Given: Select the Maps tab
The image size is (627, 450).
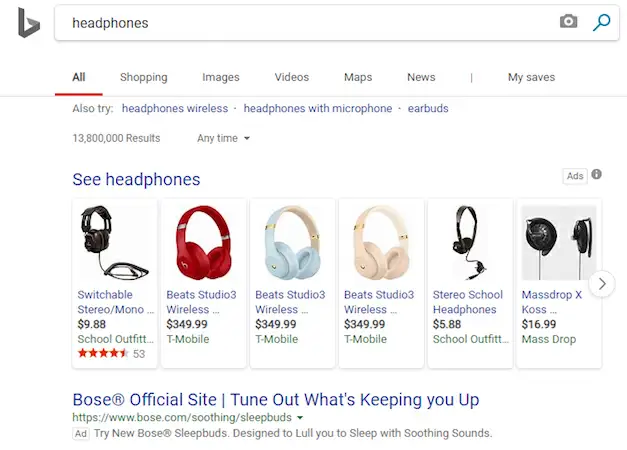Looking at the screenshot, I should coord(358,77).
